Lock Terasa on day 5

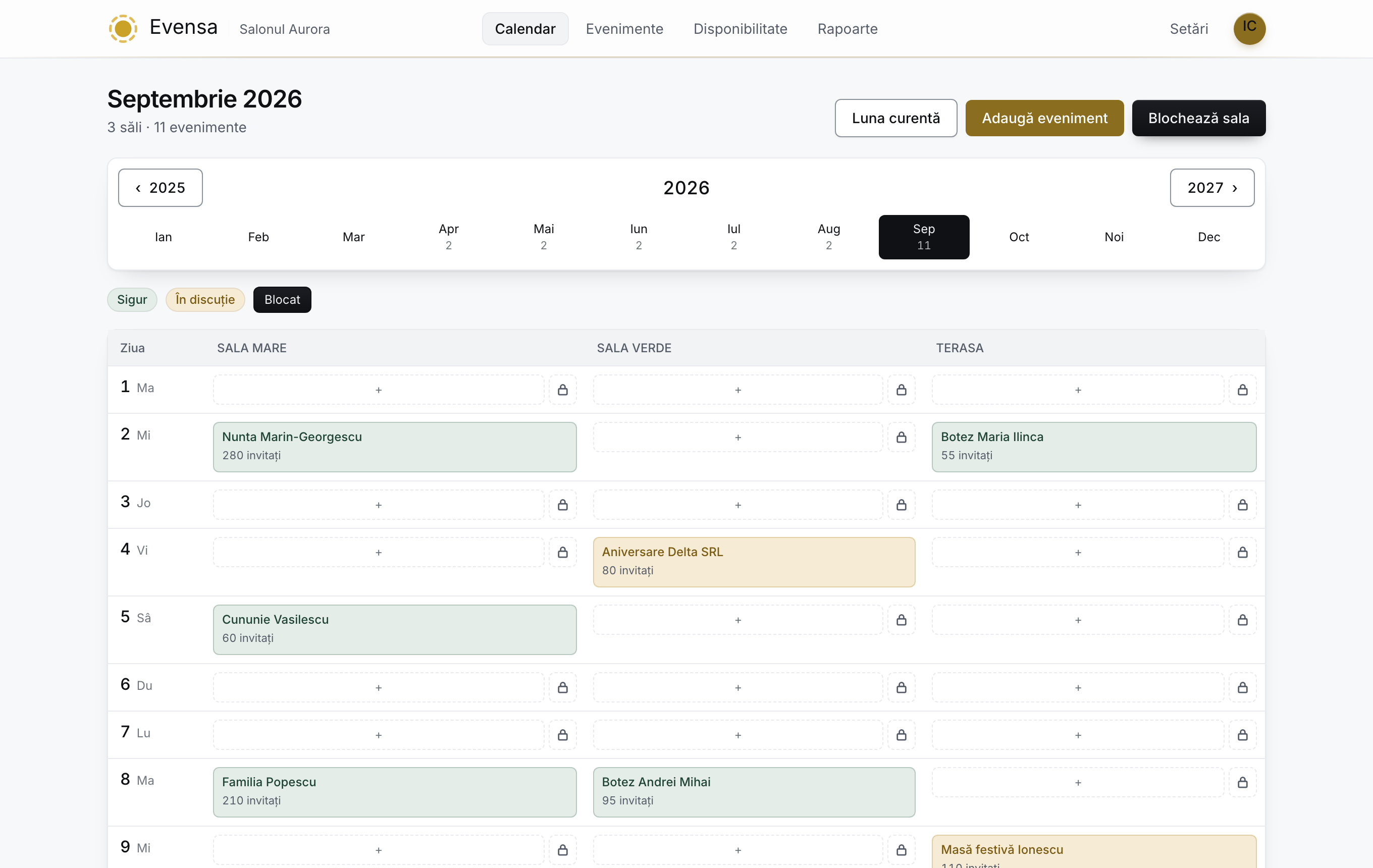1242,620
